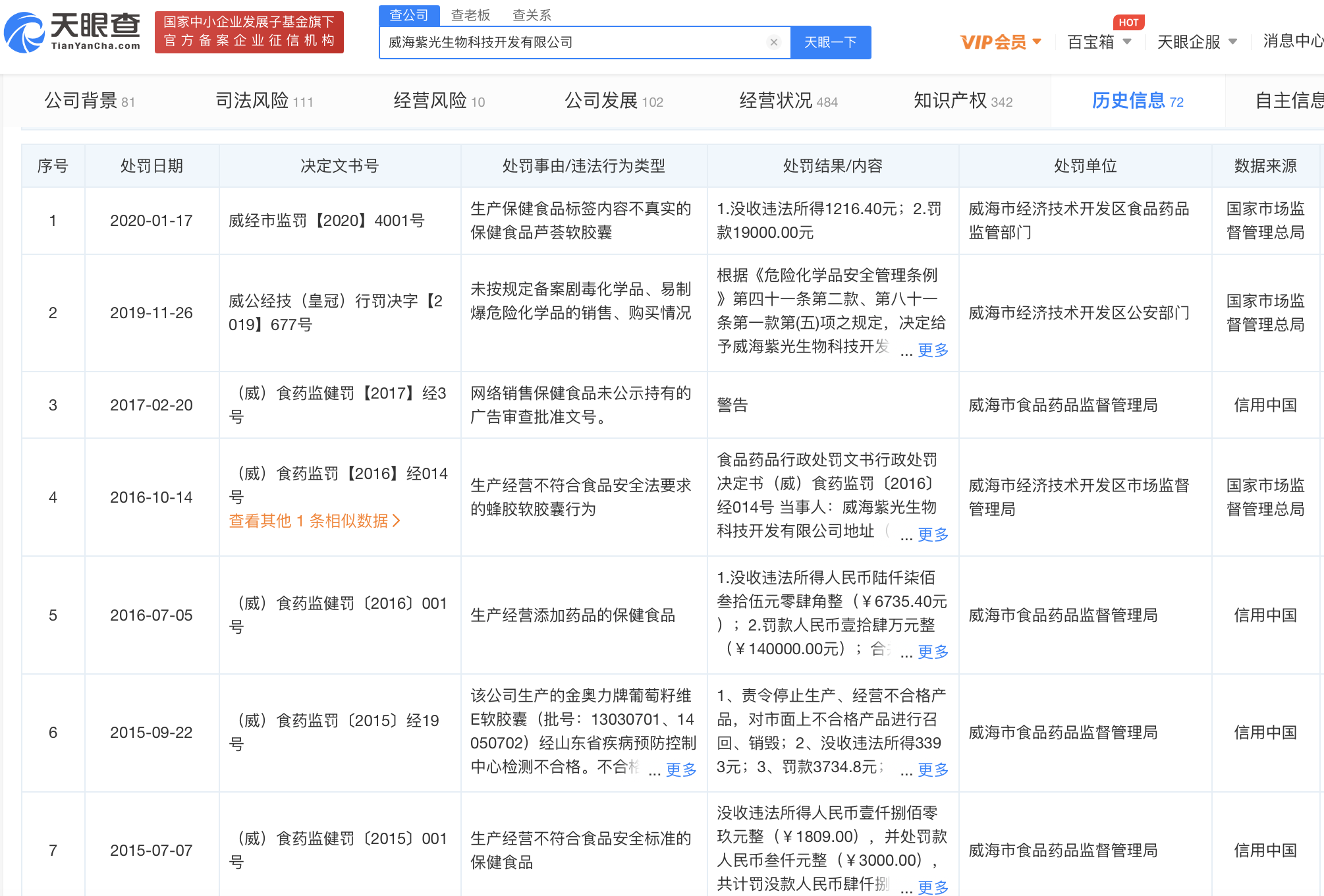Image resolution: width=1324 pixels, height=896 pixels.
Task: Click the 处罚单位 column header
Action: (x=1085, y=166)
